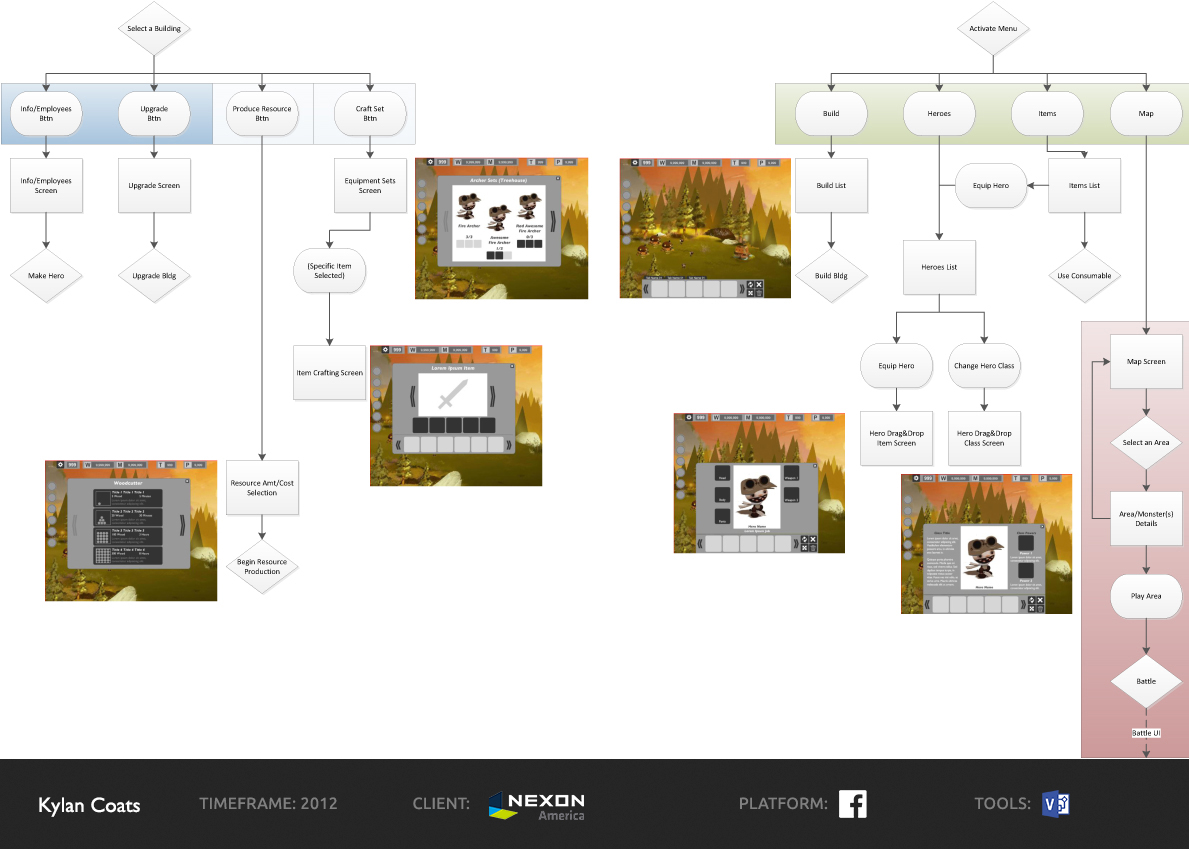The height and width of the screenshot is (849, 1189).
Task: Select the Build List box
Action: [x=831, y=186]
